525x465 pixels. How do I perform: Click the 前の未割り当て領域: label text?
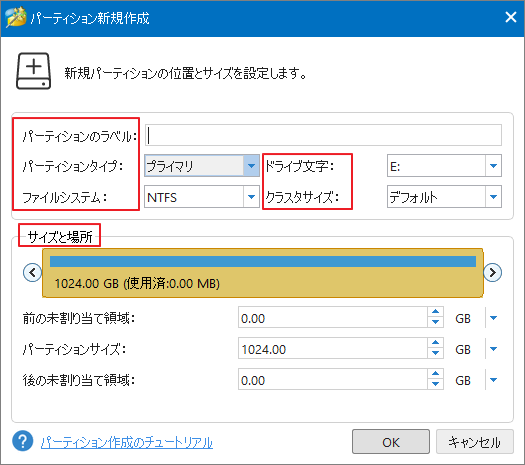[x=79, y=318]
